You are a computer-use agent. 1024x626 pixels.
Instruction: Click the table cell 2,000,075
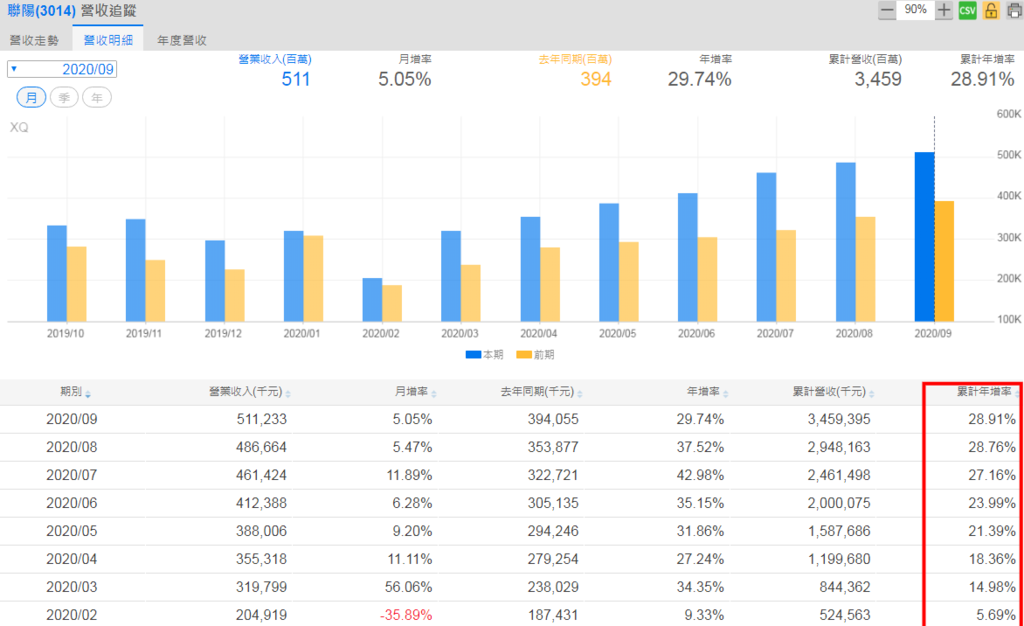tap(839, 503)
